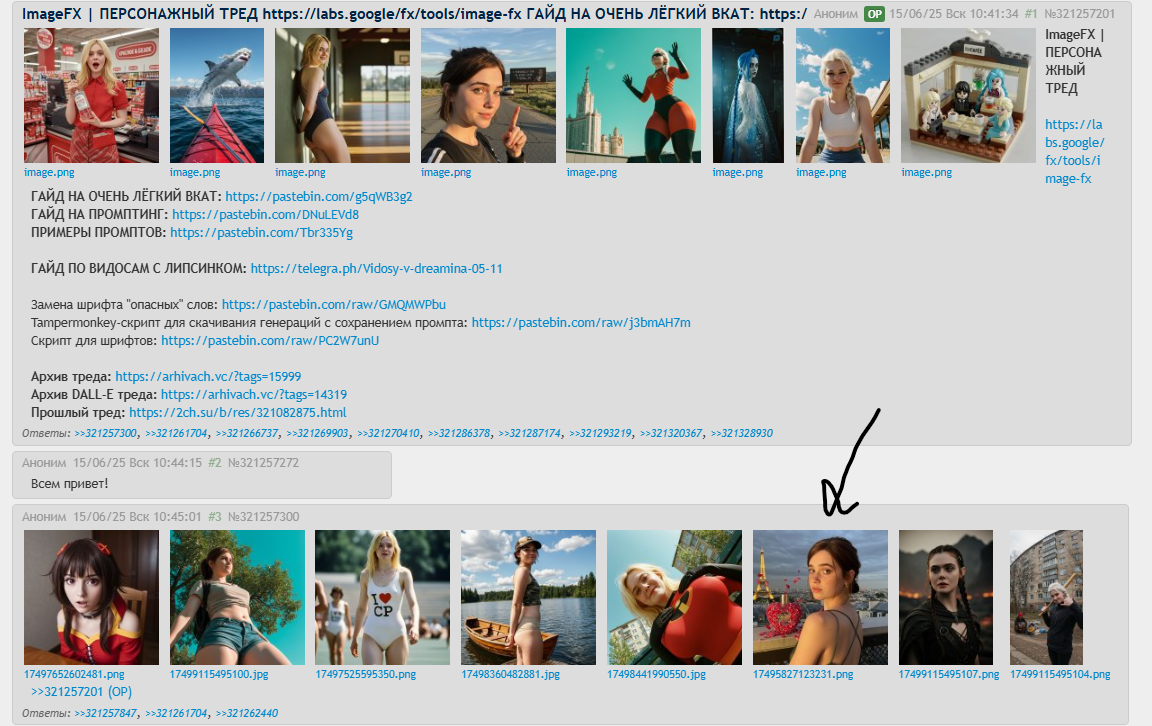Open reply >>321328930

point(741,434)
